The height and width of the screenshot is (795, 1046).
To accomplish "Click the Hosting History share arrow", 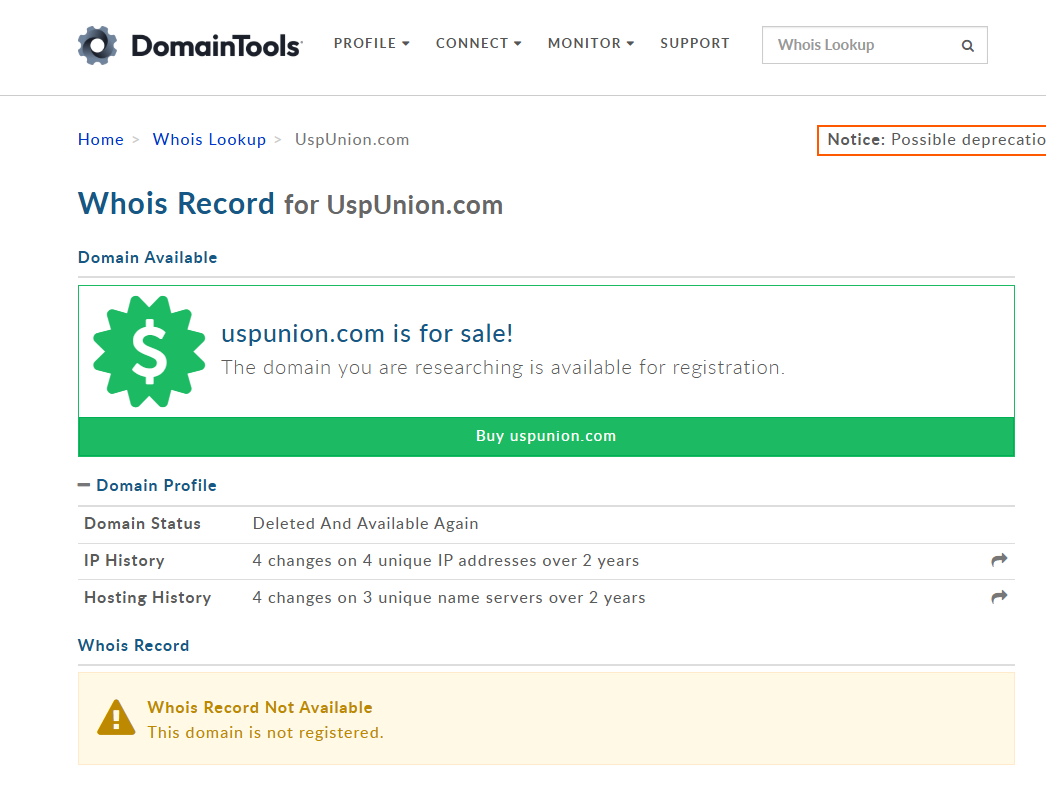I will coord(999,597).
